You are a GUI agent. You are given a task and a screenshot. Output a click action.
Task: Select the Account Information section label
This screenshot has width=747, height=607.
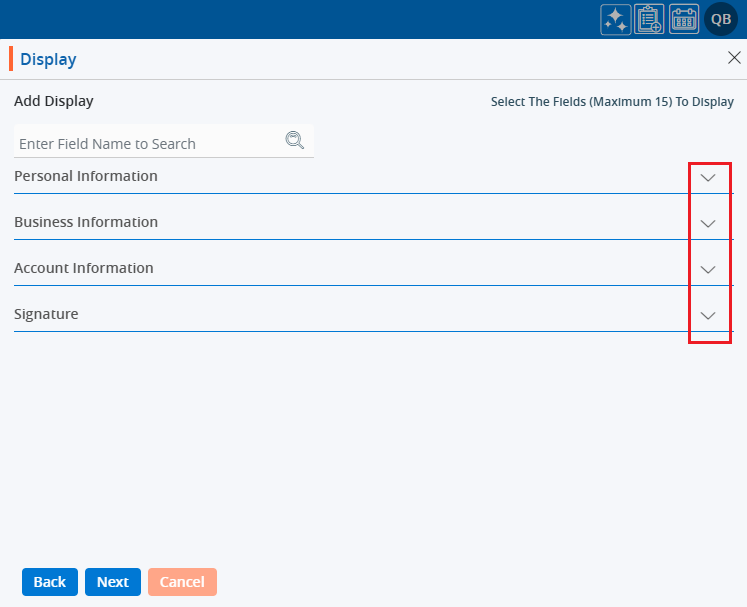[84, 268]
